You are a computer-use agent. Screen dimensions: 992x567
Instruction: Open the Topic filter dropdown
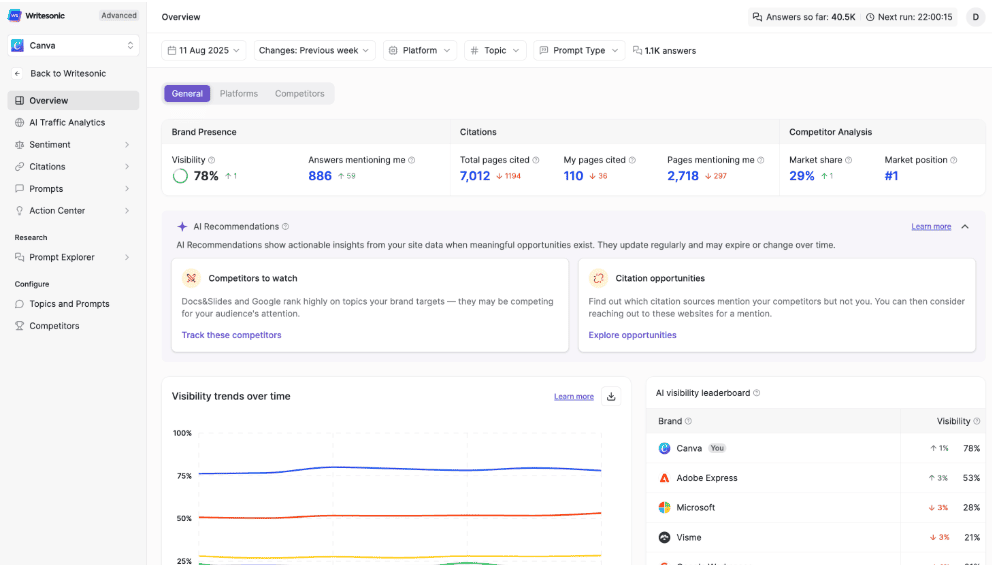495,51
